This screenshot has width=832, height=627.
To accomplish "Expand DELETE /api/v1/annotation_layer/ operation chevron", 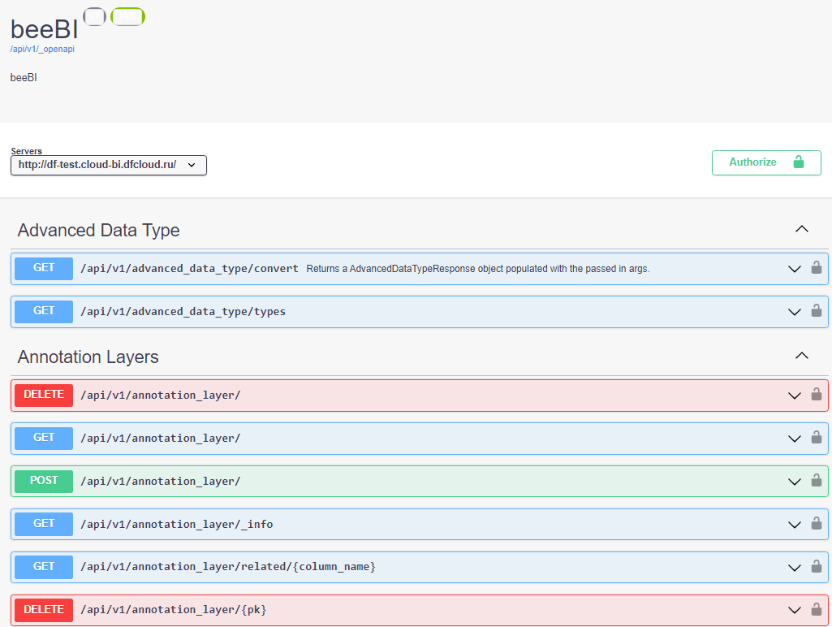I will tap(794, 396).
